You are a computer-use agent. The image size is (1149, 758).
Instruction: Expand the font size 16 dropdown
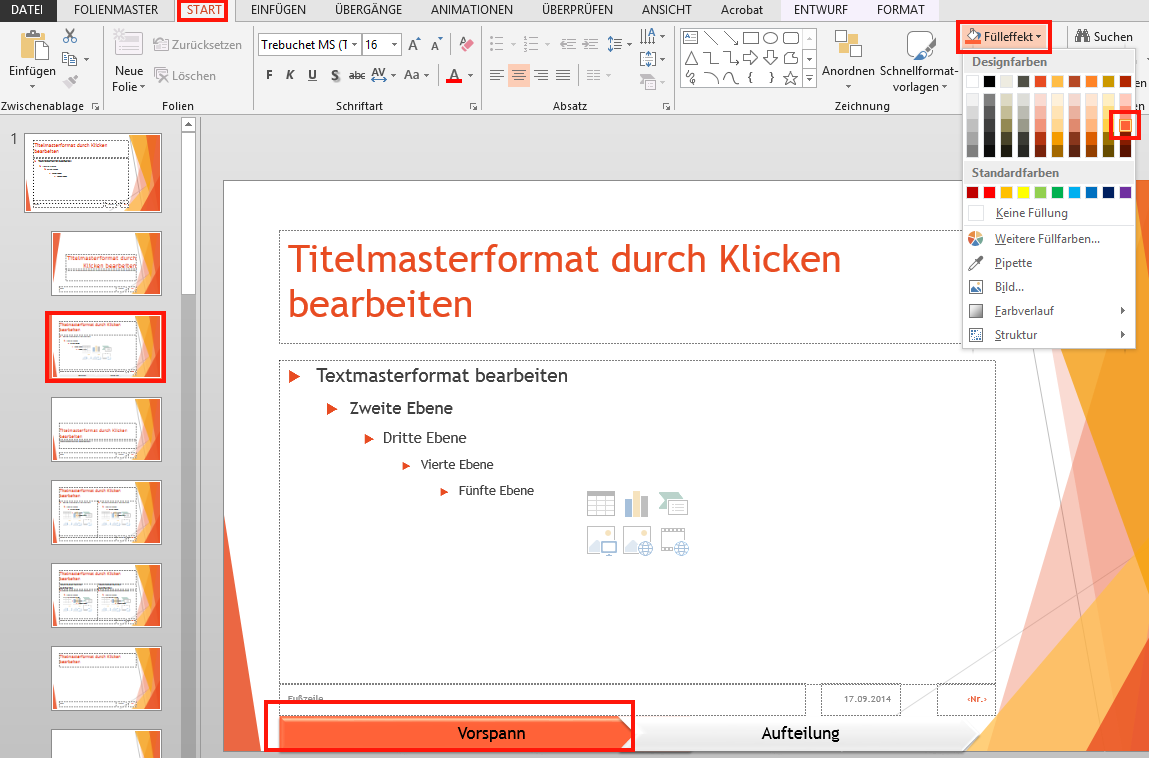(x=395, y=45)
